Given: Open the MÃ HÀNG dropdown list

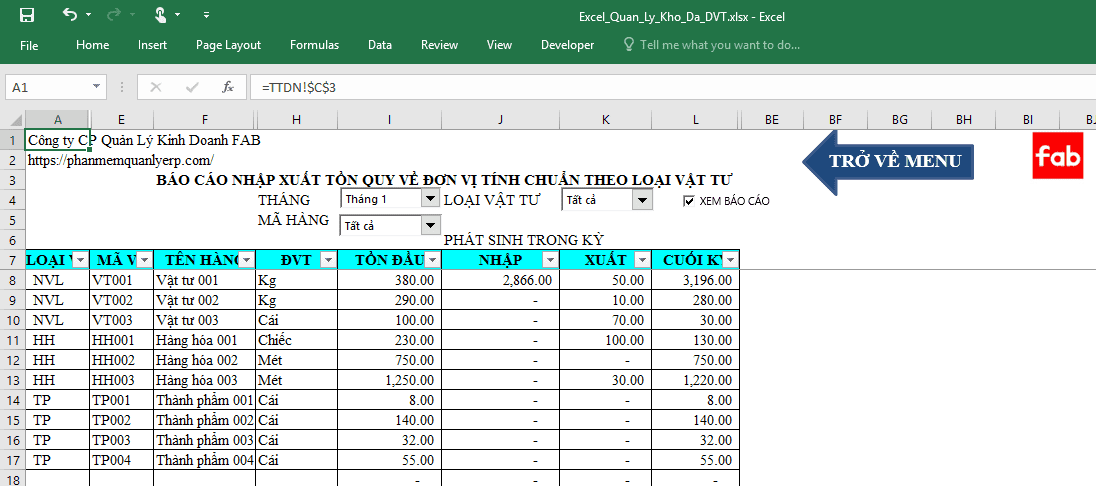Looking at the screenshot, I should pos(431,225).
